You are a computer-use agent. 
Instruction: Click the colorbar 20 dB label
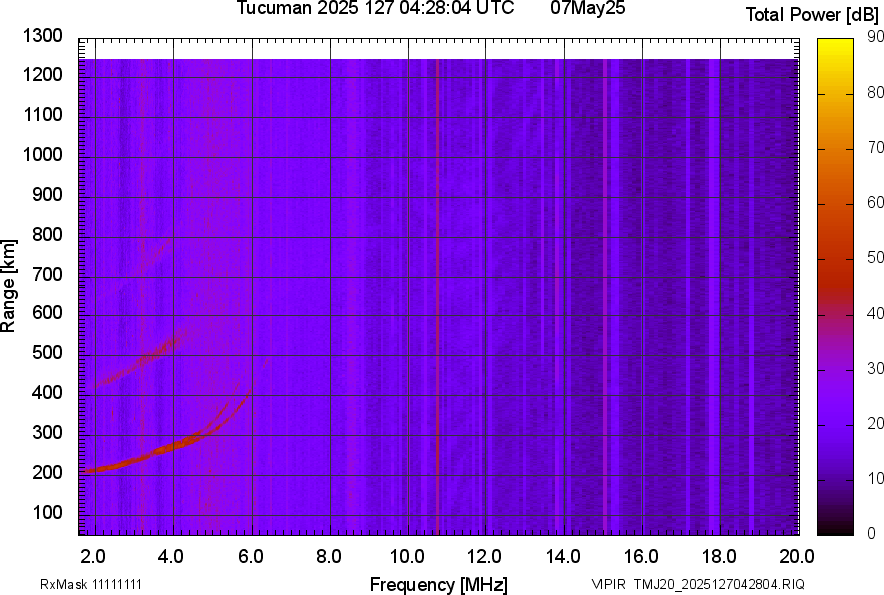coord(875,422)
